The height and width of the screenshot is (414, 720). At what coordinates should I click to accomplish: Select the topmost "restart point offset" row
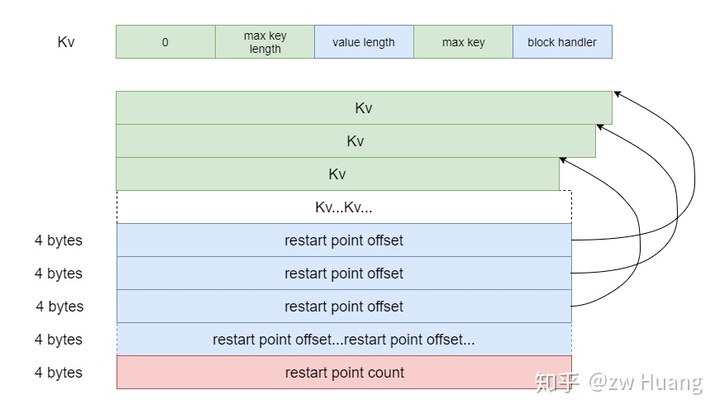pos(344,240)
